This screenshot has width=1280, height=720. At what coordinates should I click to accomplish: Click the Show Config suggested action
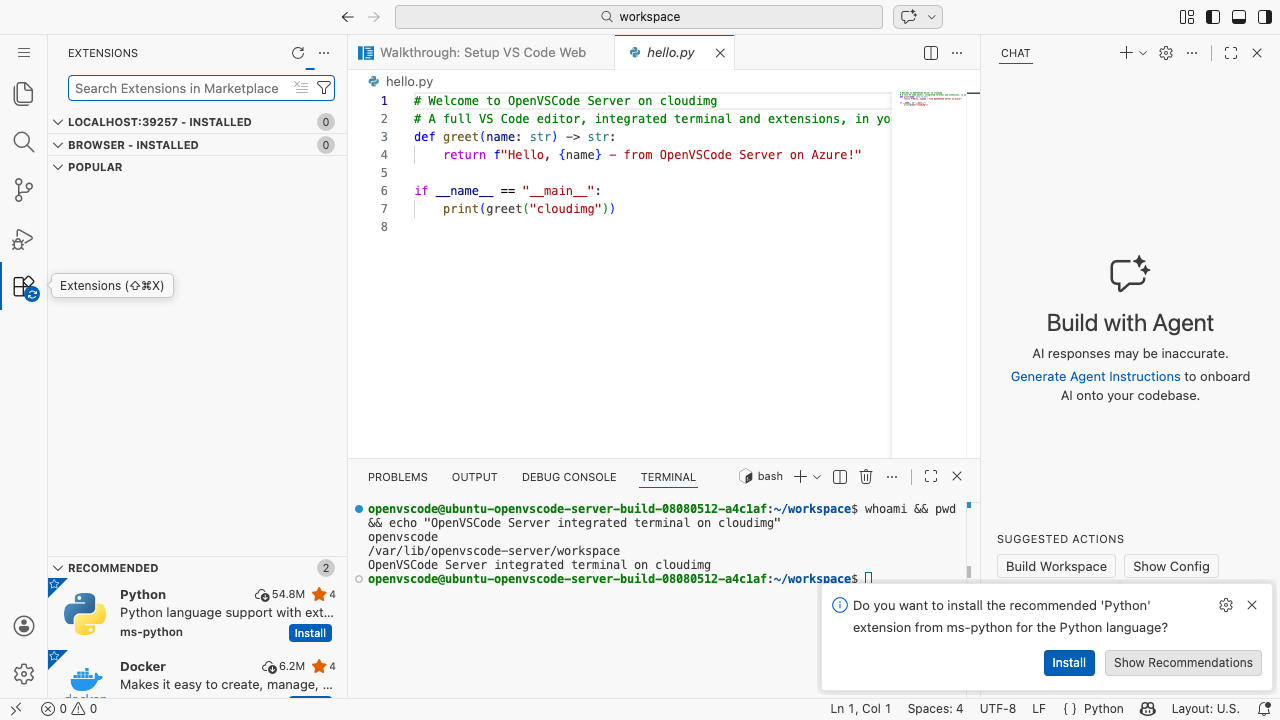coord(1171,566)
